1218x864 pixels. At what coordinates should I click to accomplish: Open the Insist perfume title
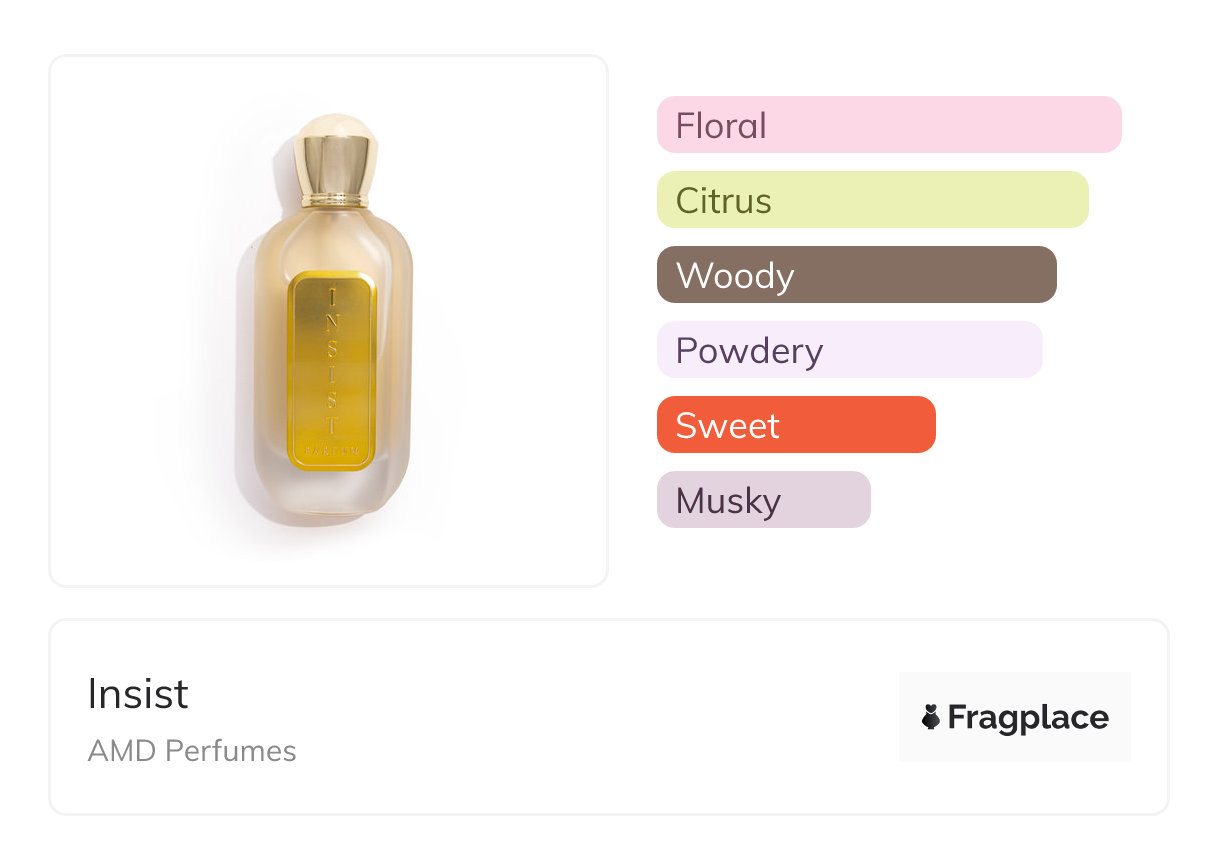[138, 694]
